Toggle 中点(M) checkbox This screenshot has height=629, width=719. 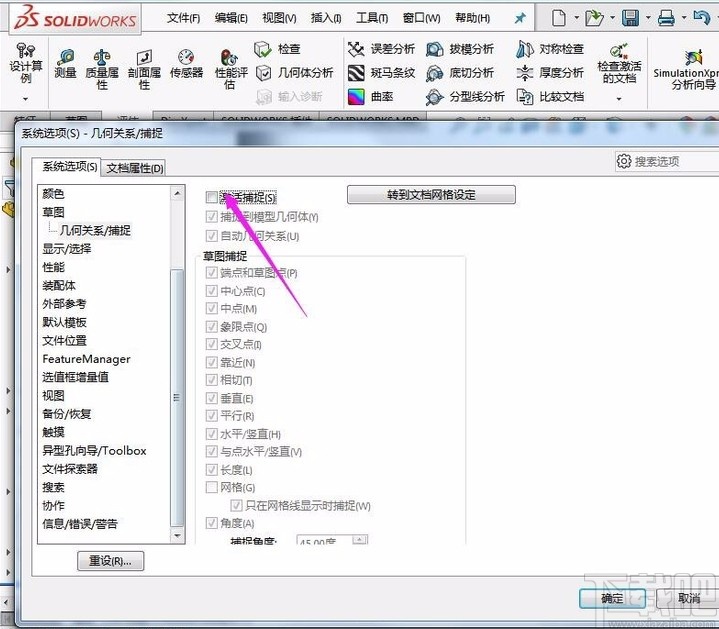[x=211, y=308]
